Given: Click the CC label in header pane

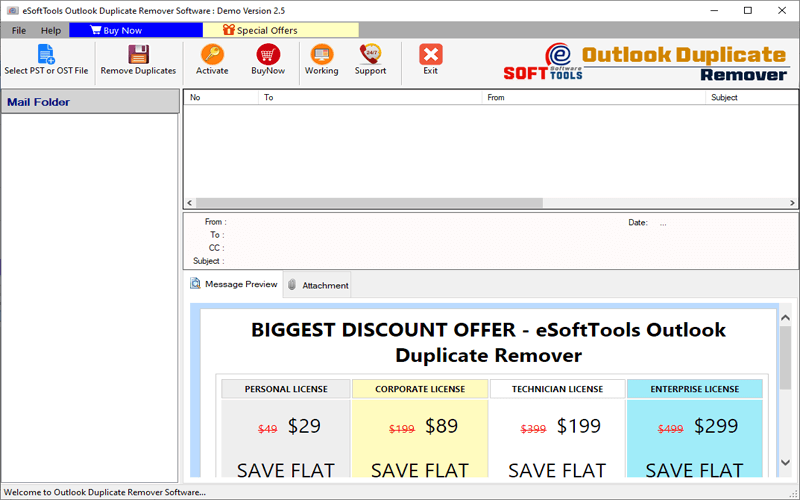Looking at the screenshot, I should (216, 248).
